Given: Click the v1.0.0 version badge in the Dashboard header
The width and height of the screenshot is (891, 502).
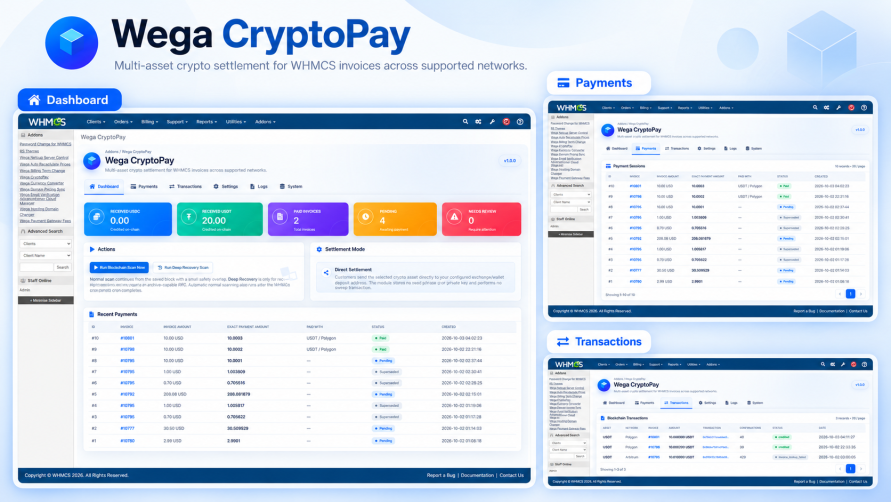Looking at the screenshot, I should point(510,161).
